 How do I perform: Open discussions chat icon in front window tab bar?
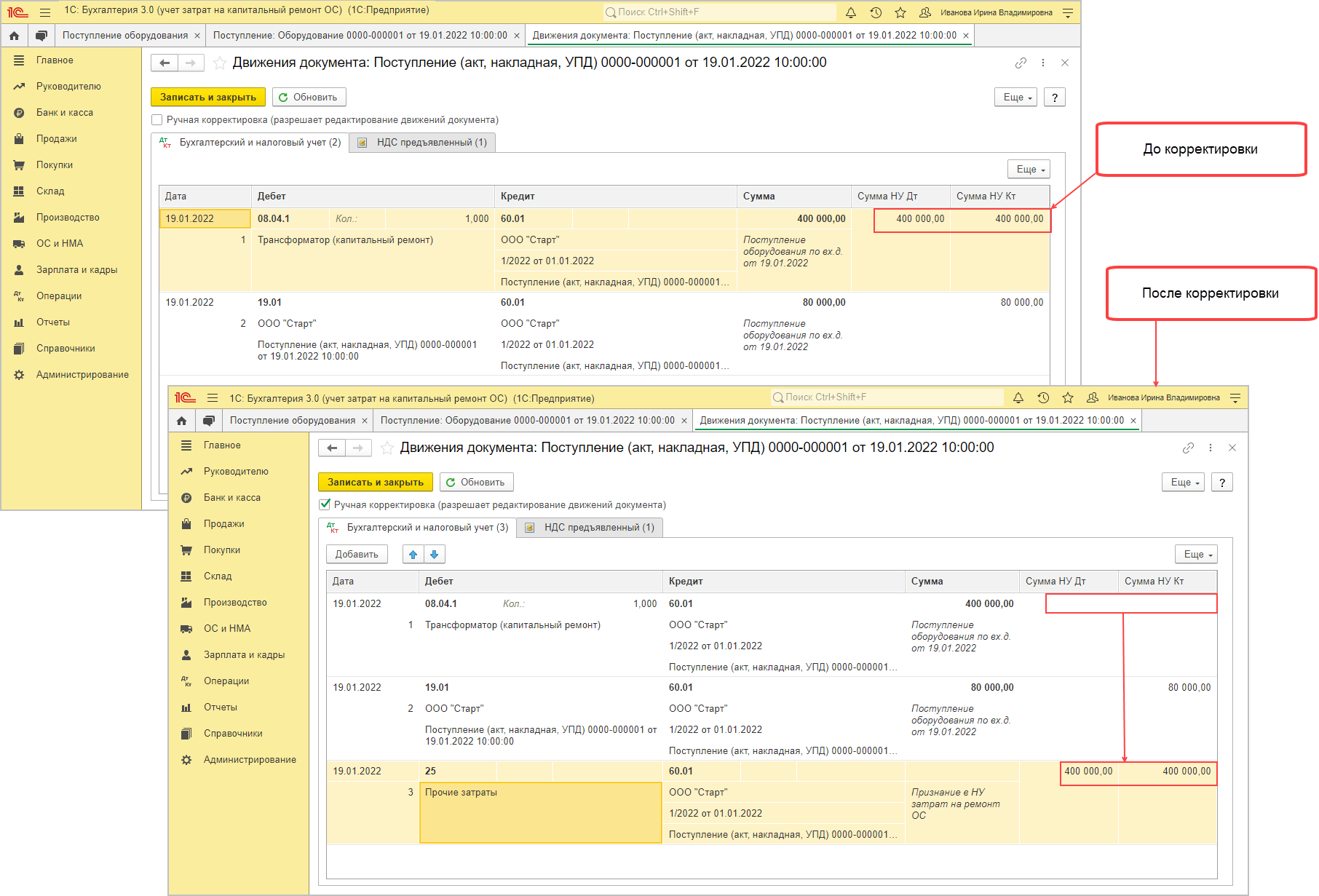click(209, 420)
